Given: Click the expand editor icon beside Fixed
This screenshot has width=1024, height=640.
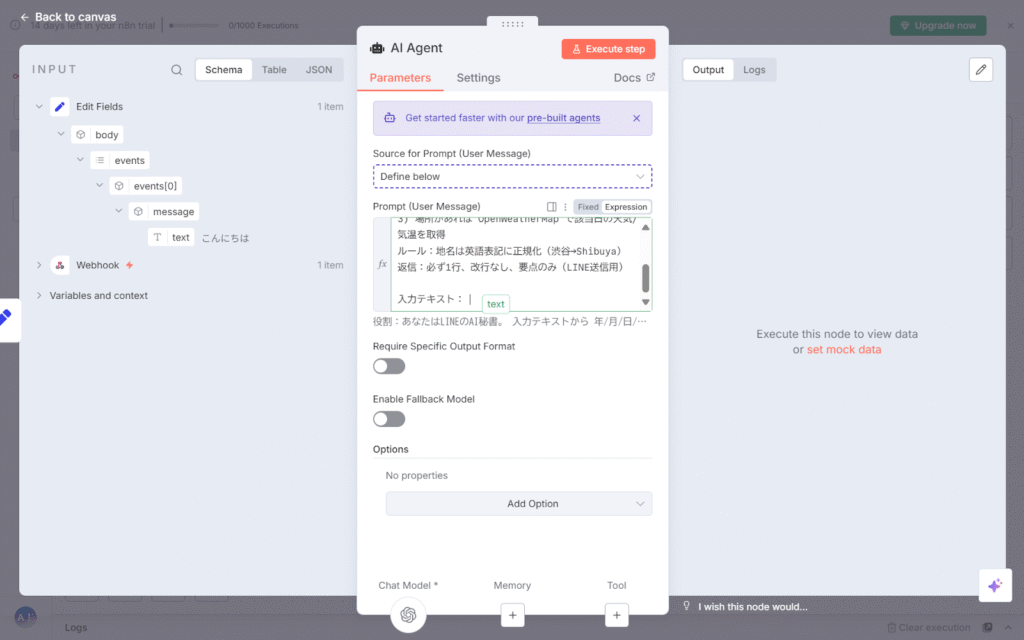Looking at the screenshot, I should point(552,207).
